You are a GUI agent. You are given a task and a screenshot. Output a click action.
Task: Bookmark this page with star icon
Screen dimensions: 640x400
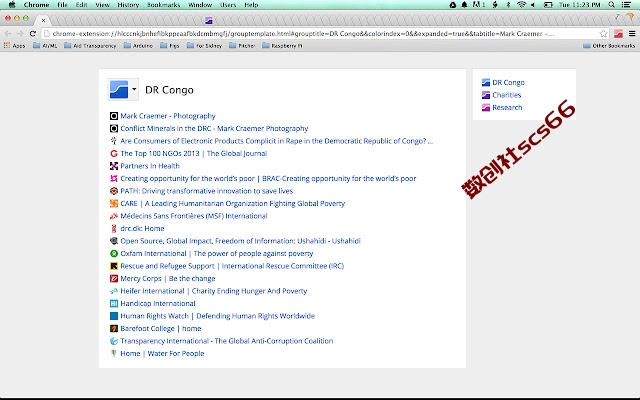[x=603, y=33]
